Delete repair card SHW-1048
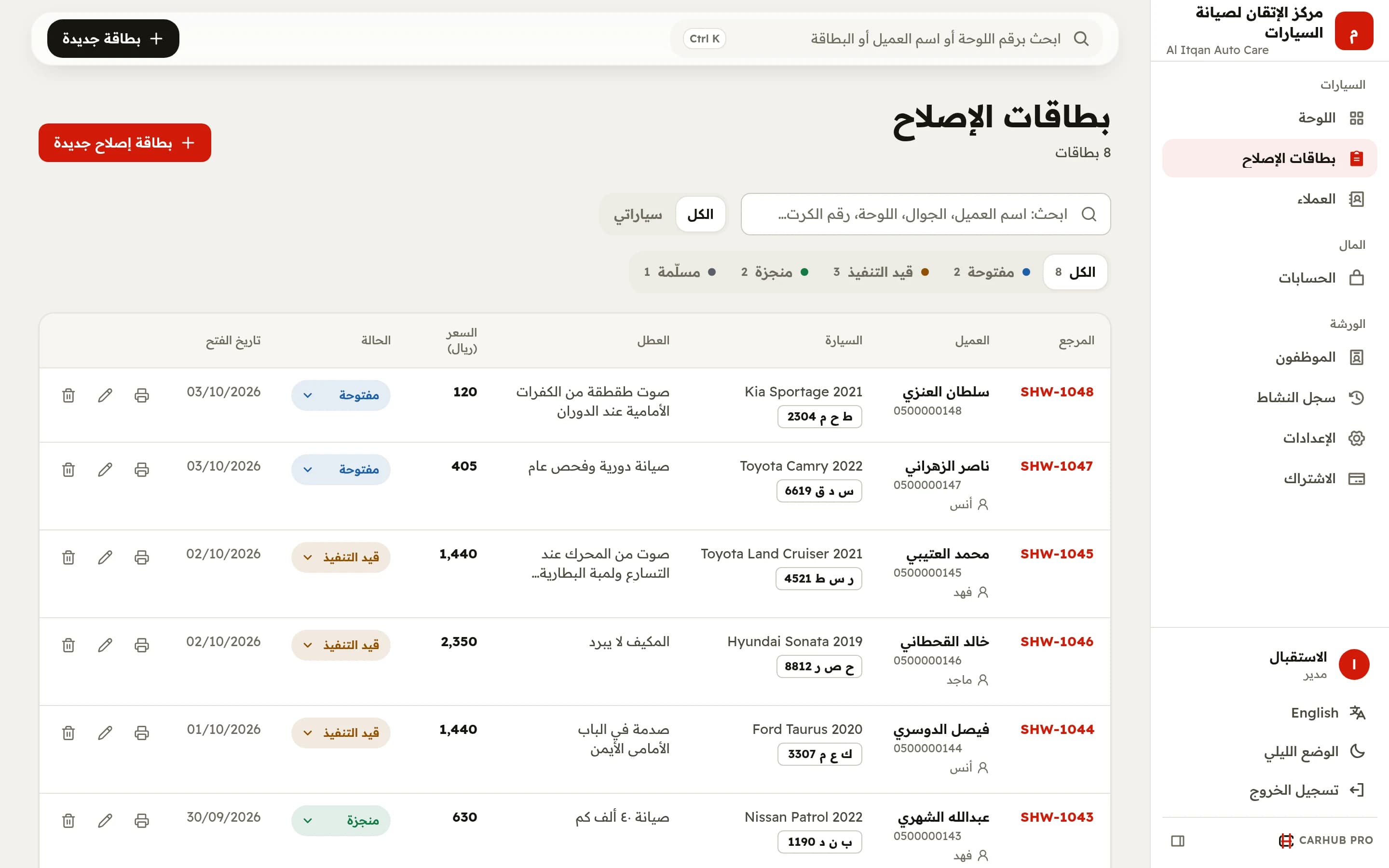1389x868 pixels. point(68,395)
